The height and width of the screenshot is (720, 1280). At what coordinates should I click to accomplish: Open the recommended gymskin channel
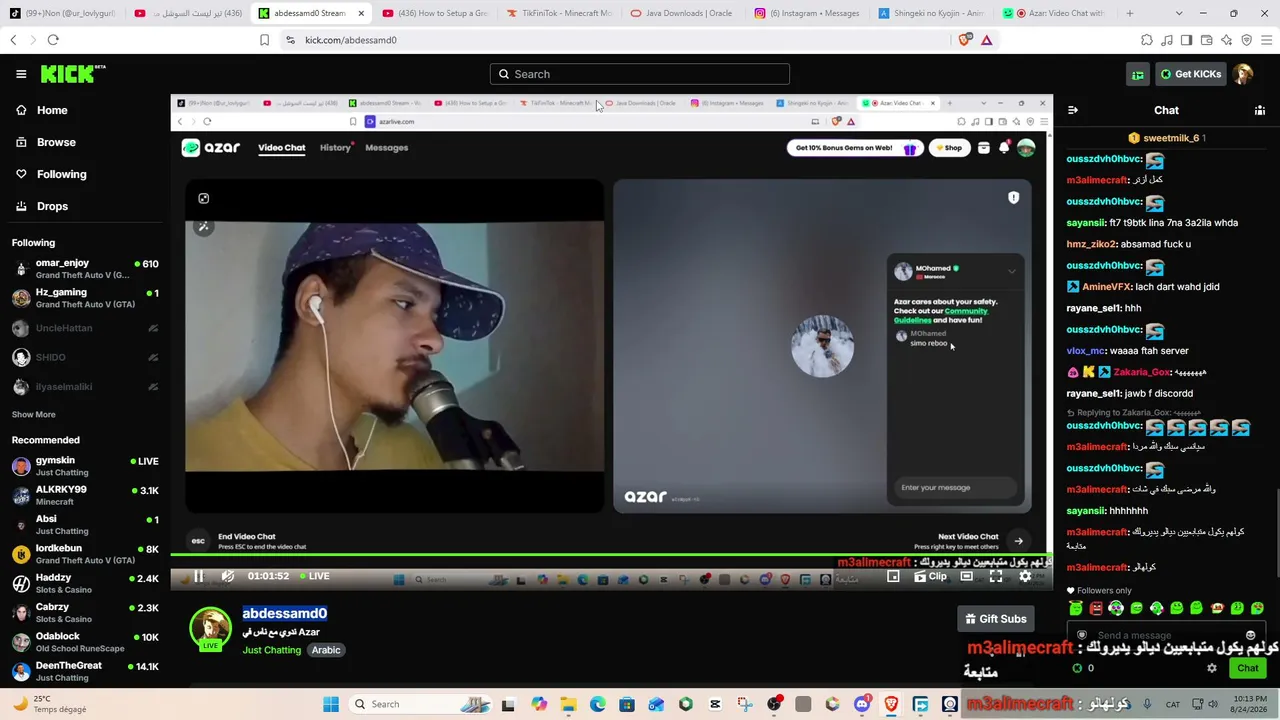[x=85, y=466]
